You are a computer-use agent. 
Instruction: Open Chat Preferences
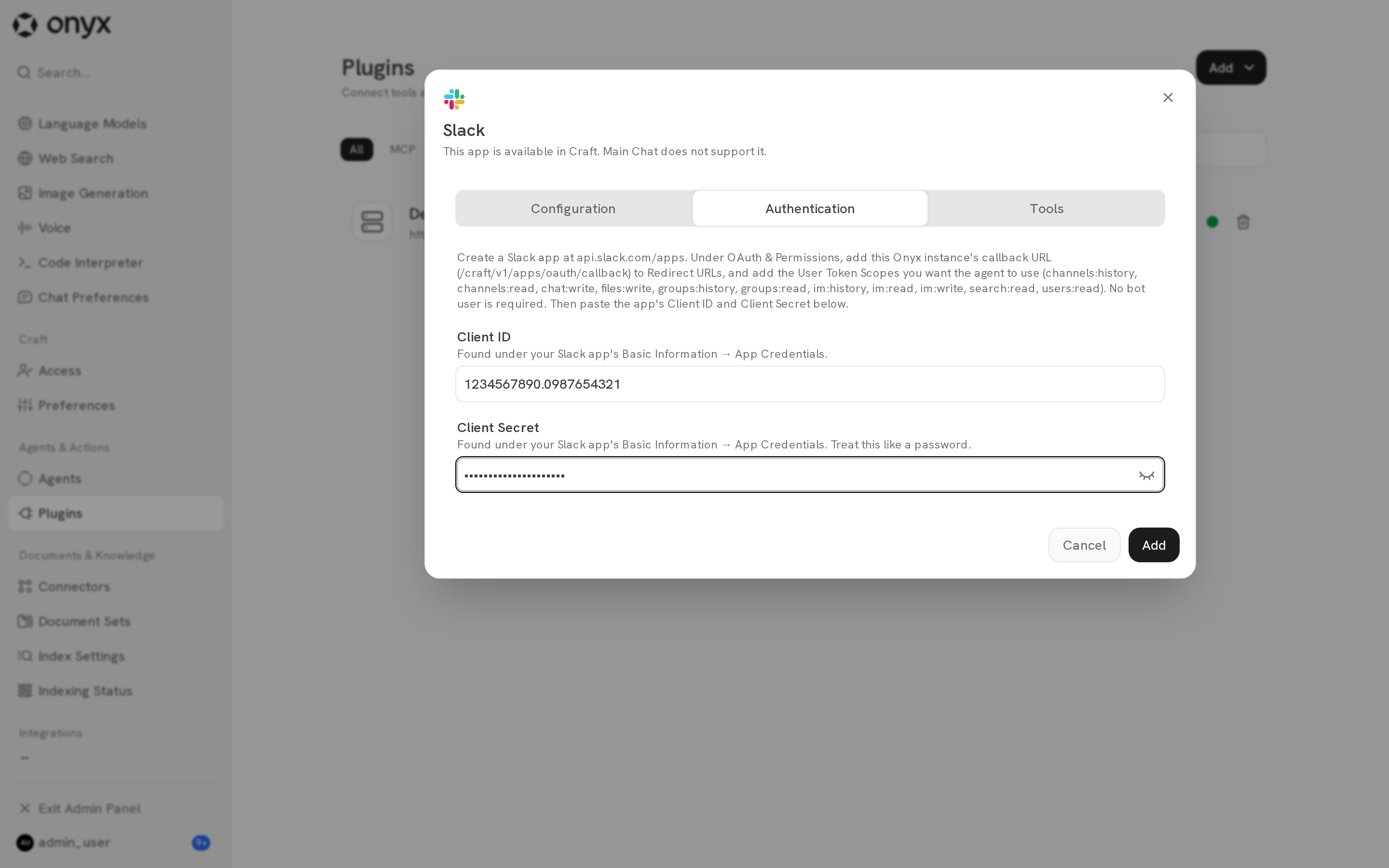[x=115, y=298]
